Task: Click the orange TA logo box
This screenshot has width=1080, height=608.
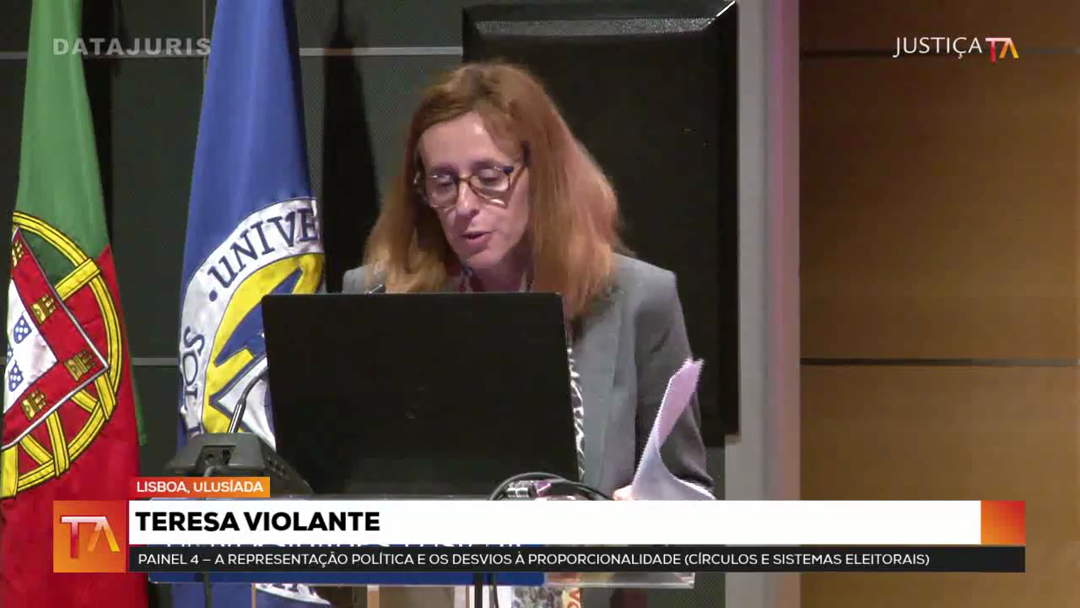Action: point(90,537)
